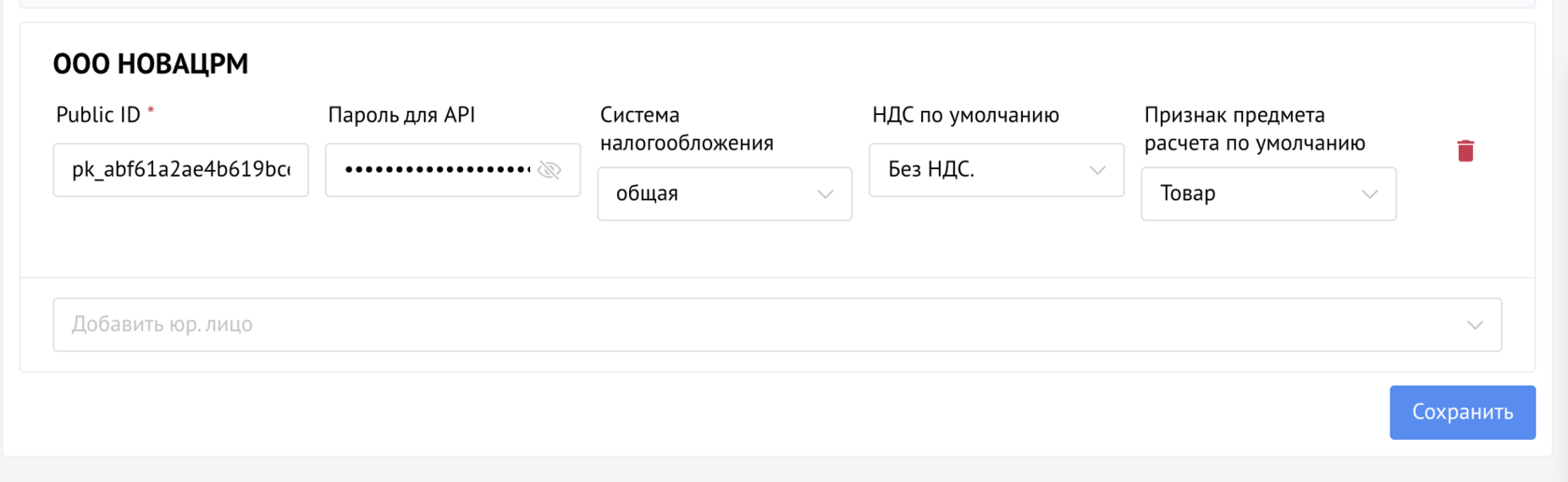The width and height of the screenshot is (1568, 482).
Task: Click the chevron in the общая dropdown
Action: (825, 194)
